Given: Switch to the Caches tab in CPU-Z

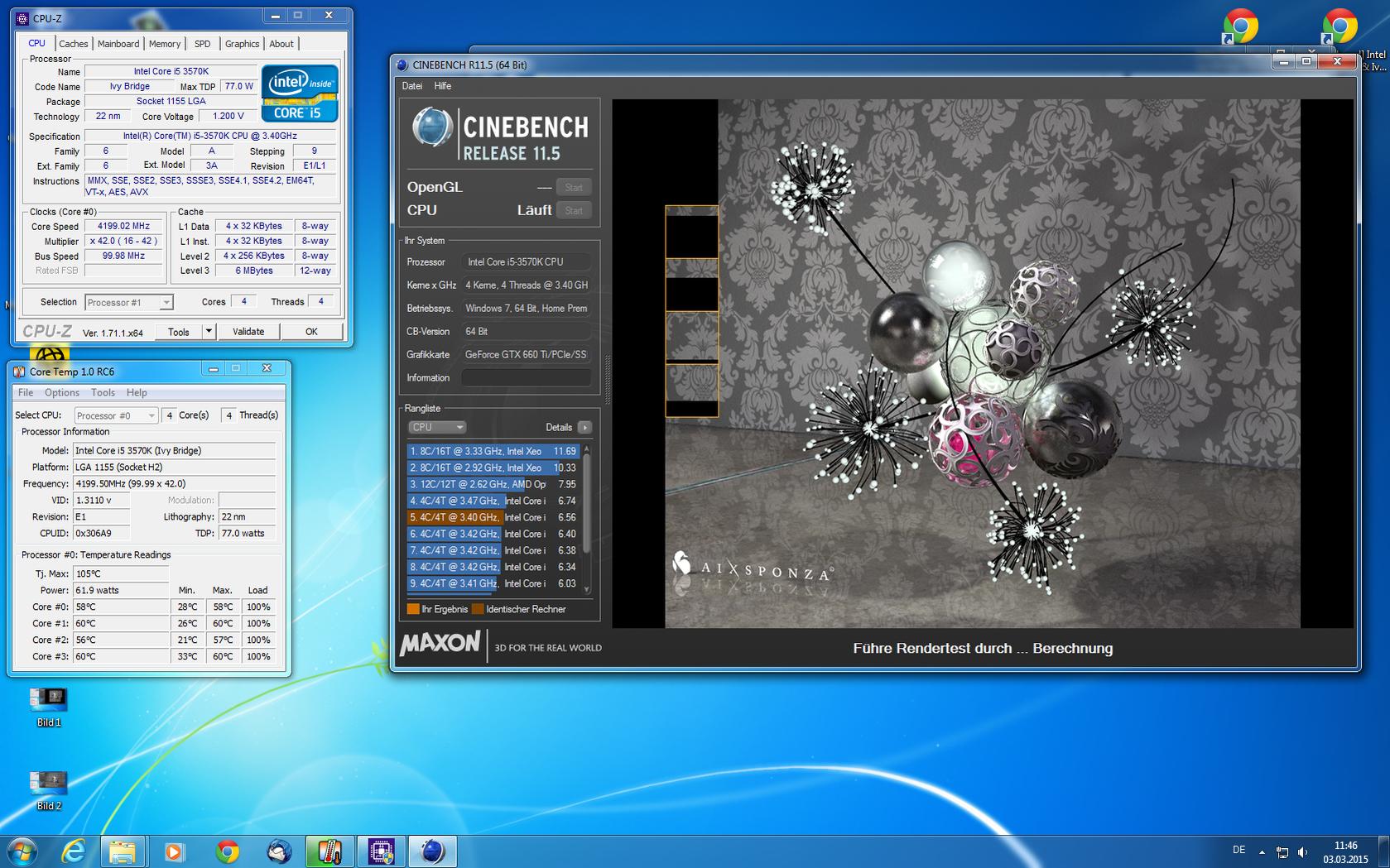Looking at the screenshot, I should click(73, 44).
